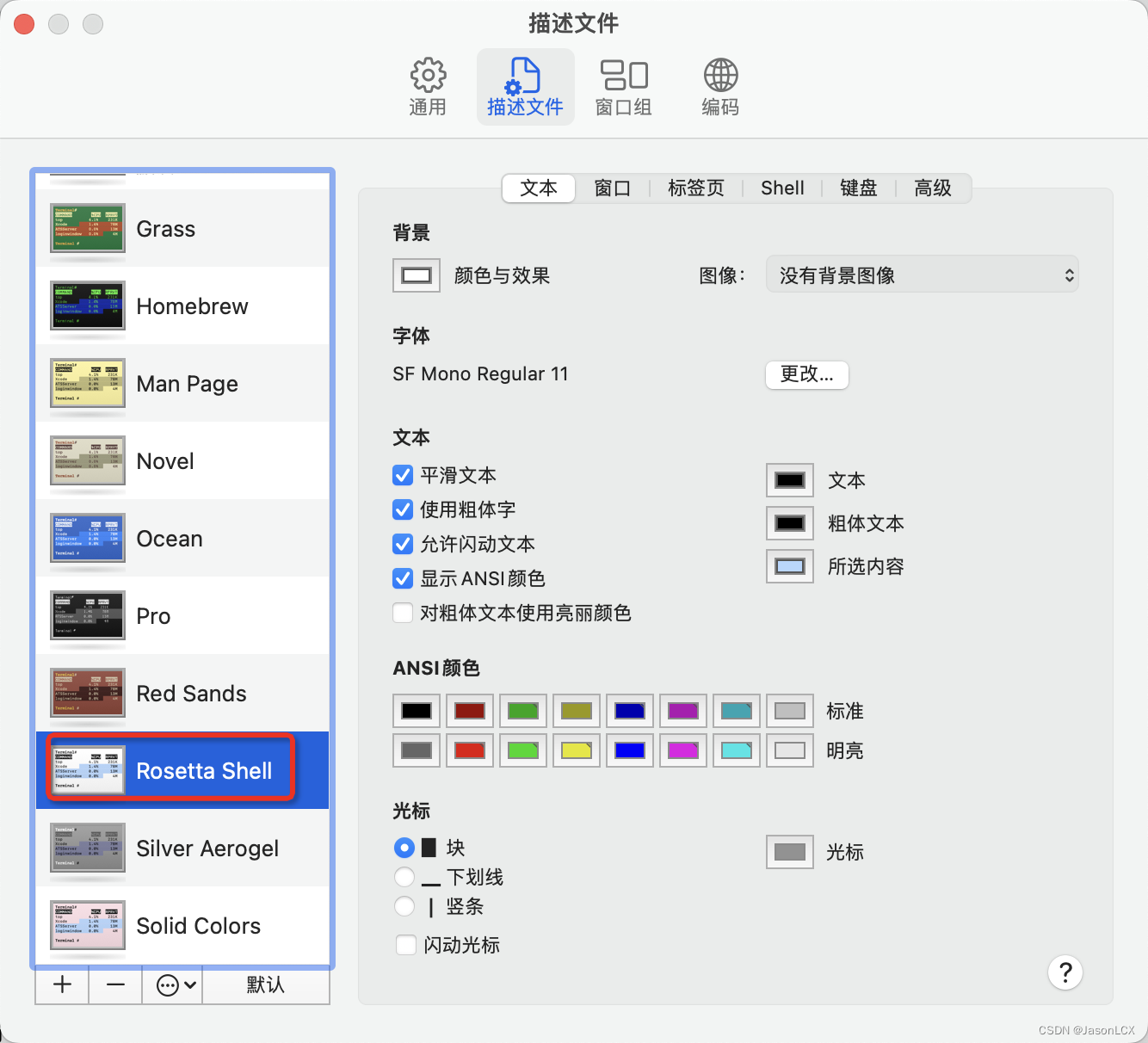
Task: Open the 键盘 tab
Action: tap(857, 188)
